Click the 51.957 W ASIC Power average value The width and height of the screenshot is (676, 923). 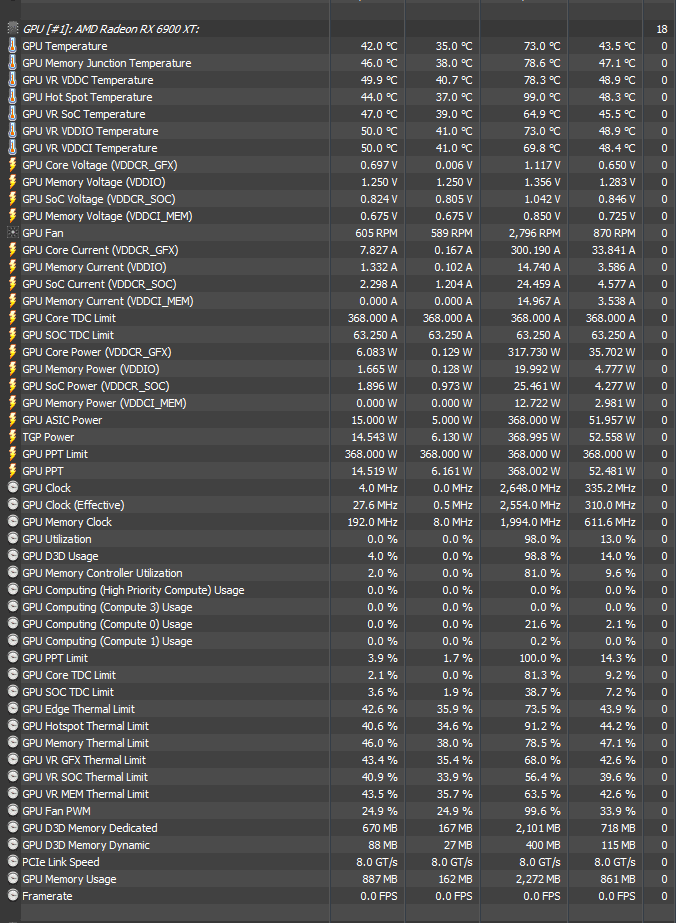[x=609, y=420]
